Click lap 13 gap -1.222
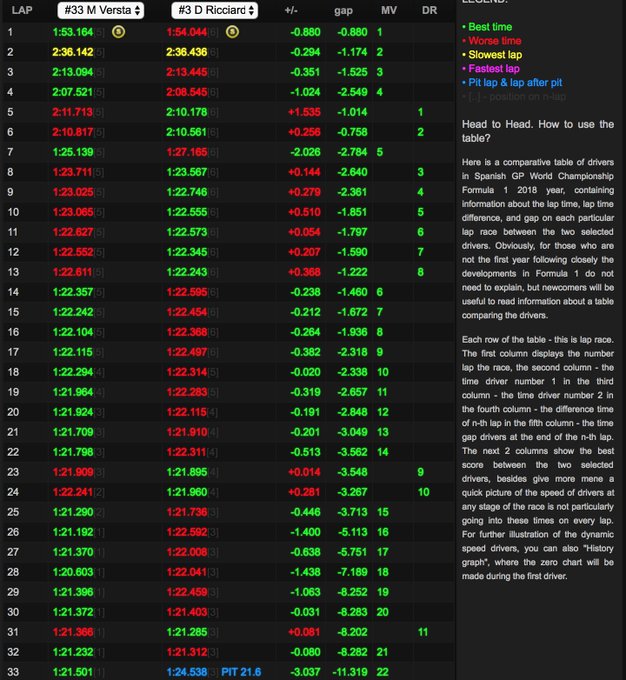This screenshot has width=626, height=680. 352,272
